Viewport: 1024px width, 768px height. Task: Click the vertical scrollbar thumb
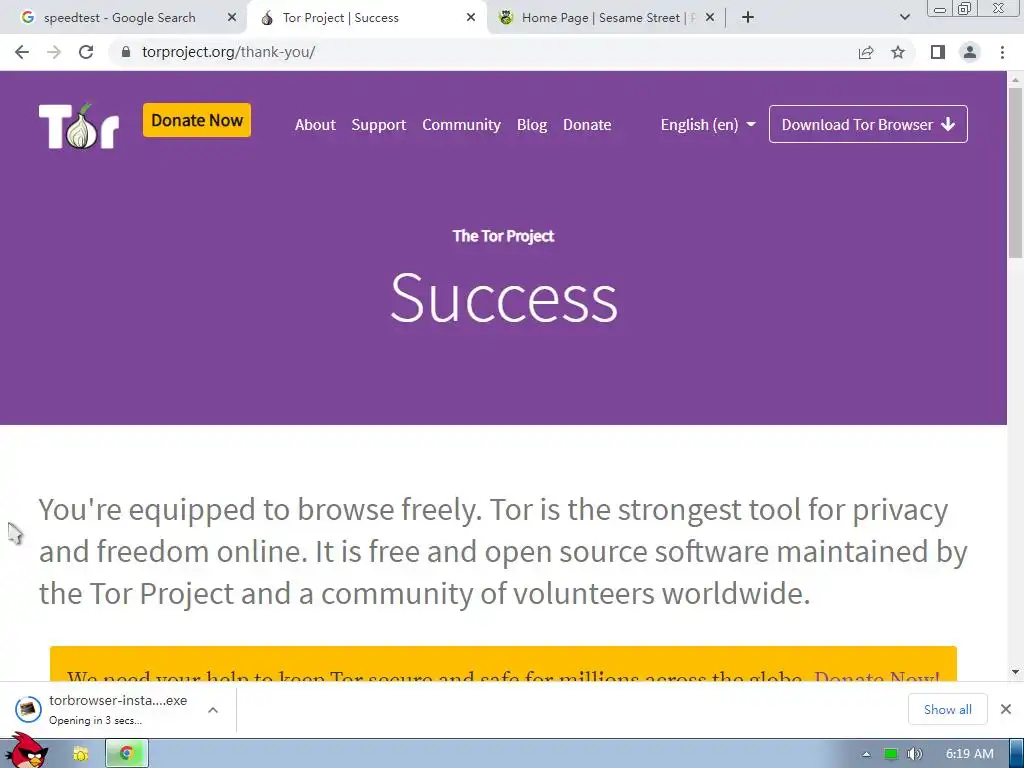click(1016, 173)
